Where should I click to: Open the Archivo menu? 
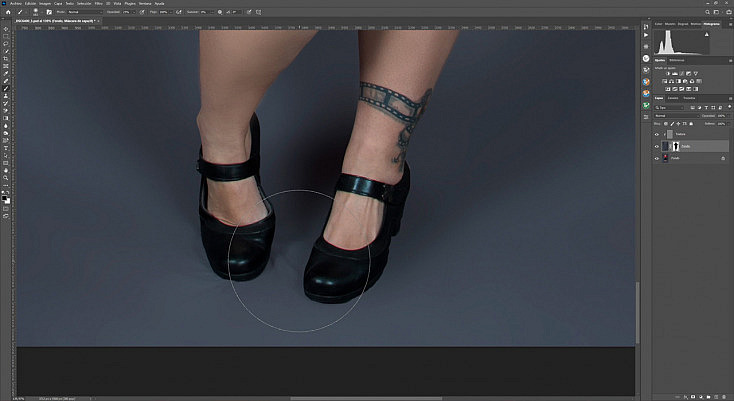(16, 4)
